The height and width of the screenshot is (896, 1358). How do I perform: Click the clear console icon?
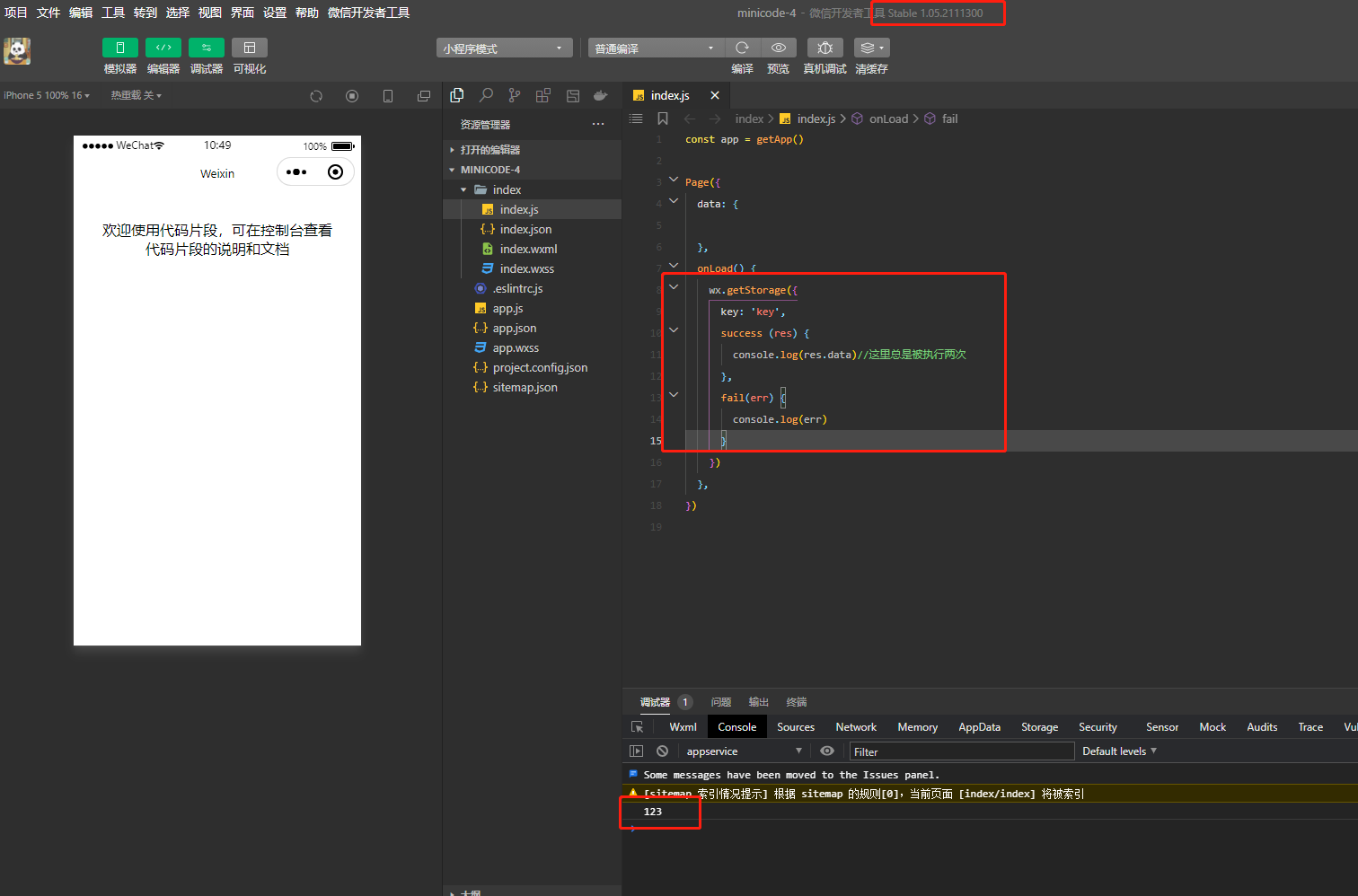(662, 751)
